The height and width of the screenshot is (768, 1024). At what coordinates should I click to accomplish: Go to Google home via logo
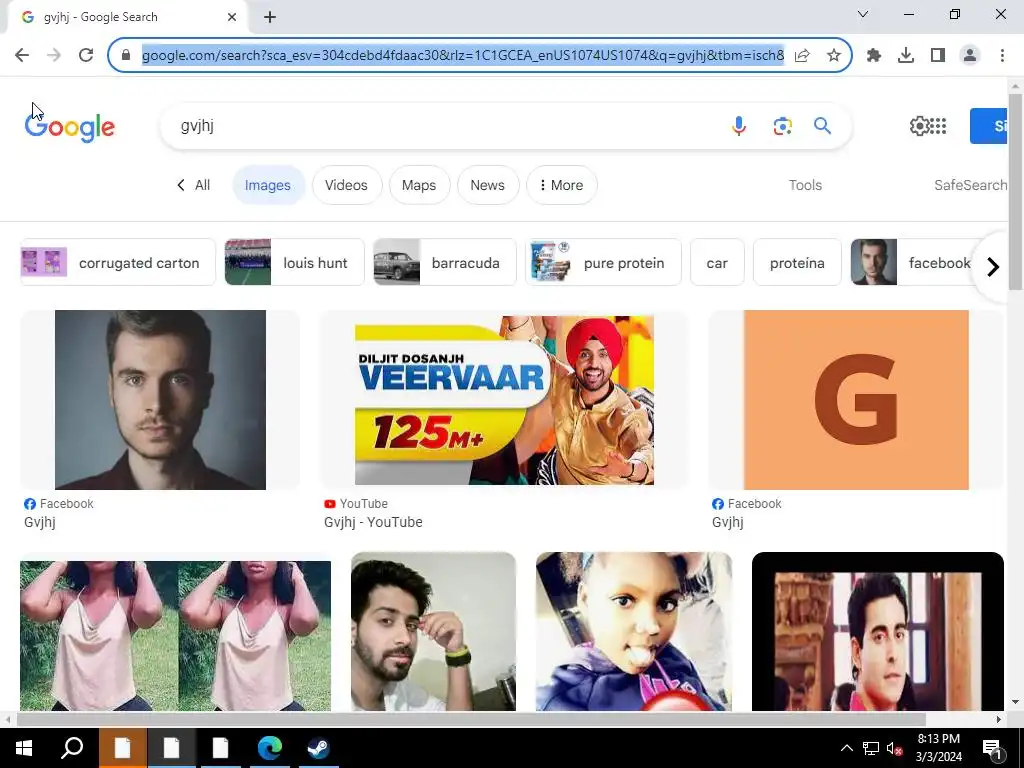pos(69,127)
